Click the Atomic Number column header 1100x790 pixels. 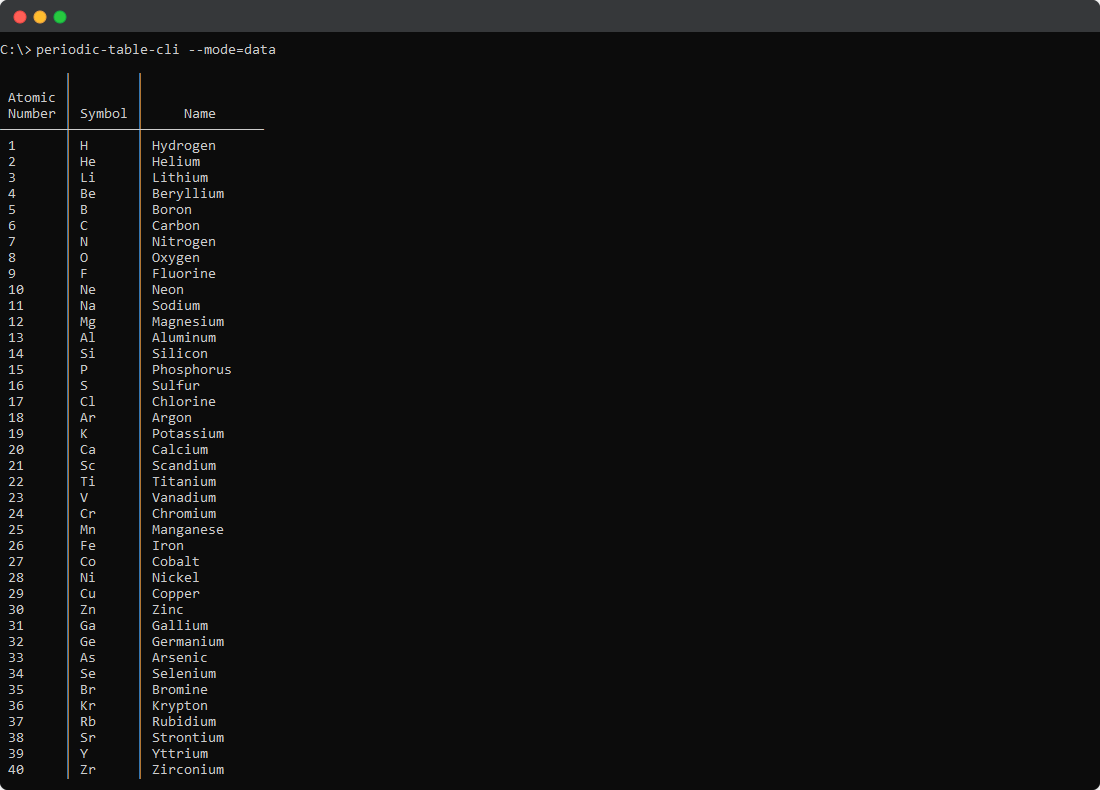pyautogui.click(x=32, y=105)
